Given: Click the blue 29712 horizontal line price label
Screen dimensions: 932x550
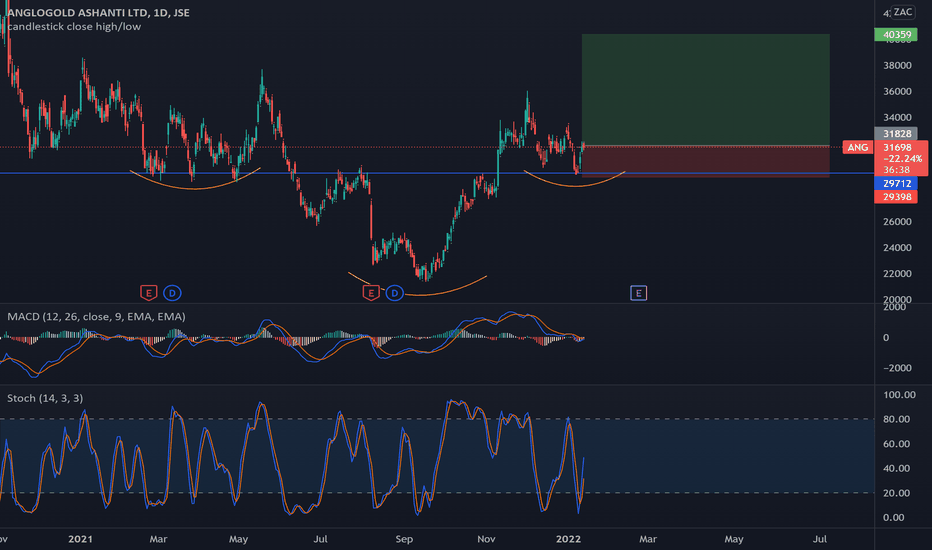Looking at the screenshot, I should point(896,183).
